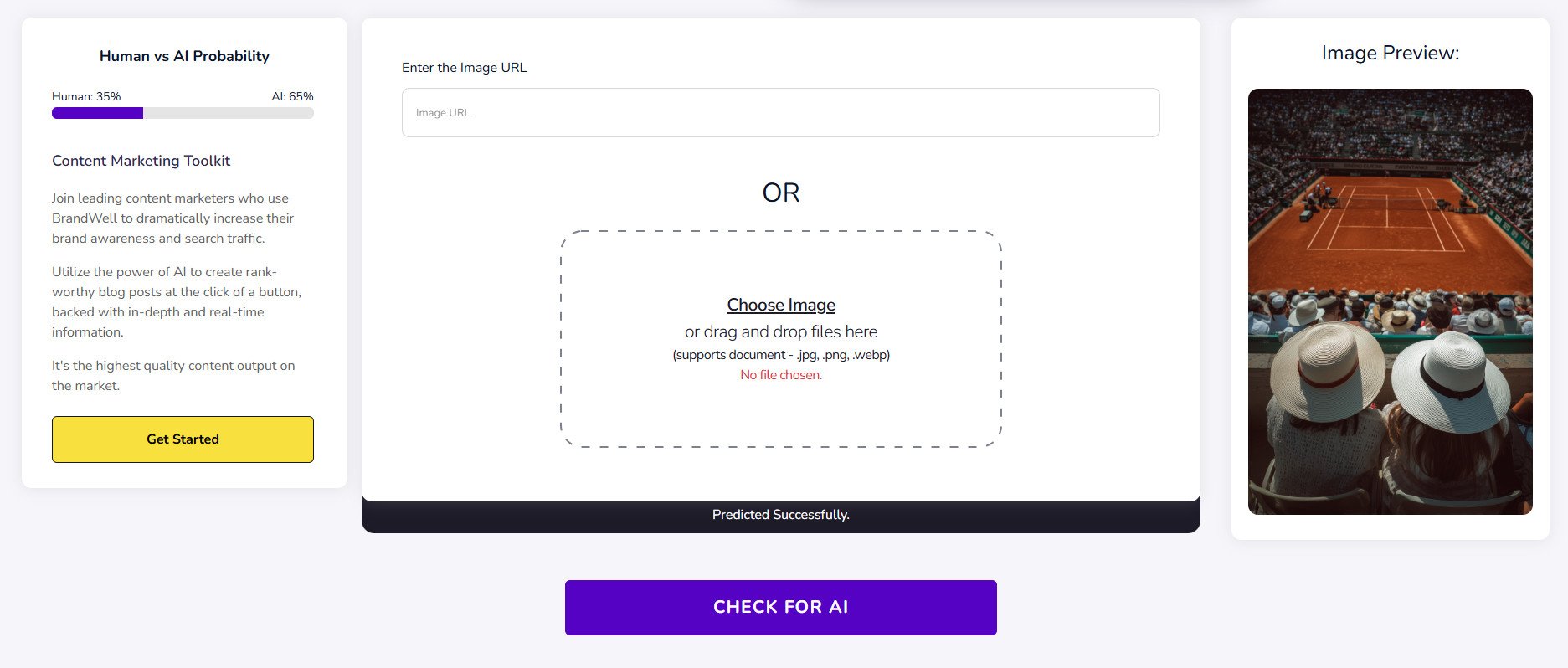
Task: Select the tennis court preview image
Action: pyautogui.click(x=1390, y=301)
